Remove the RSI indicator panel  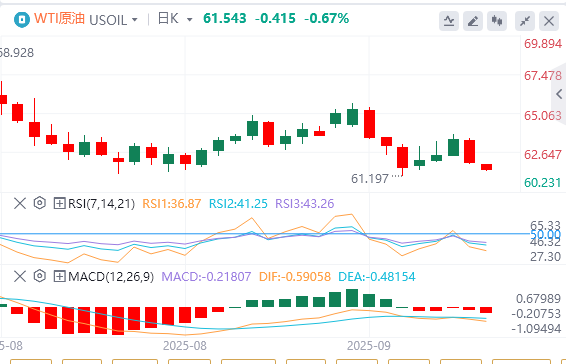point(20,203)
